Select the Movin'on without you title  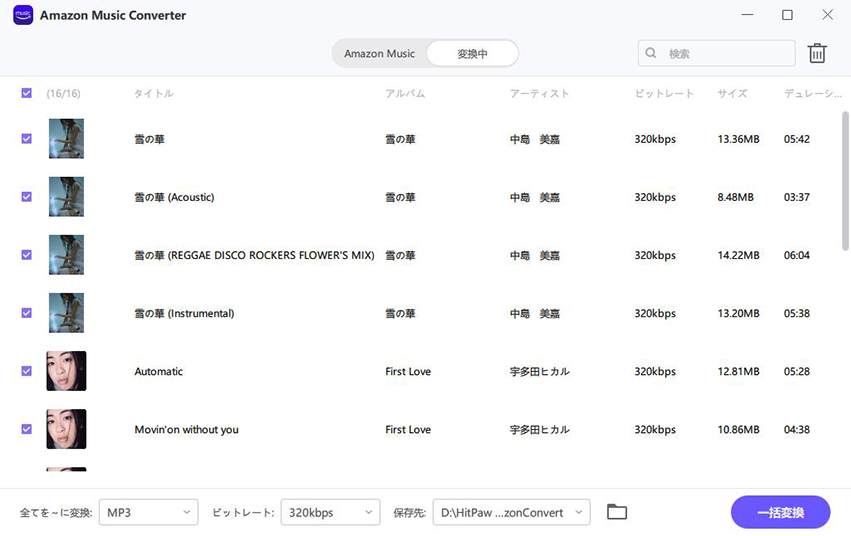point(187,429)
